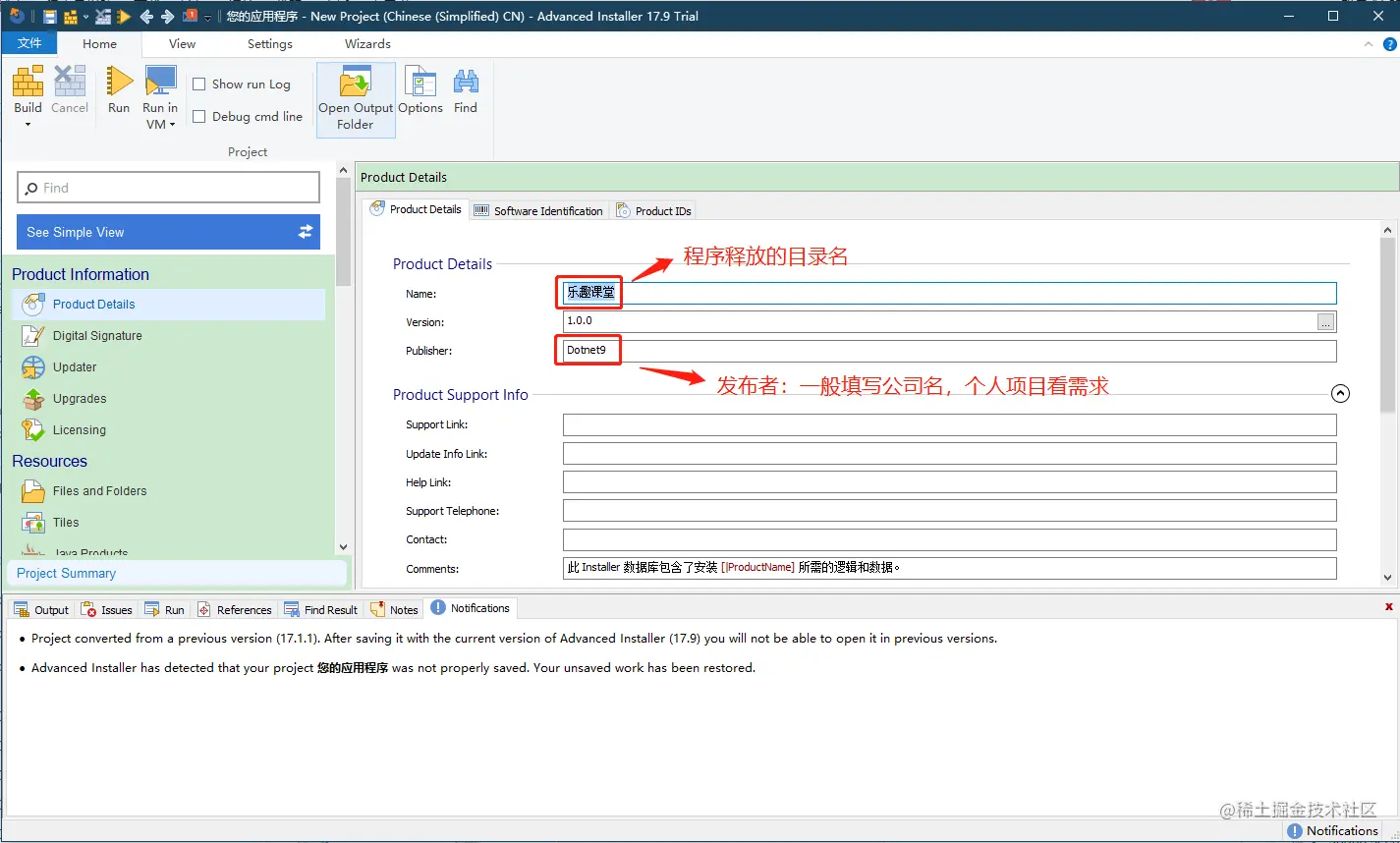Click the Version ellipsis browse button
The height and width of the screenshot is (843, 1400).
pyautogui.click(x=1326, y=322)
